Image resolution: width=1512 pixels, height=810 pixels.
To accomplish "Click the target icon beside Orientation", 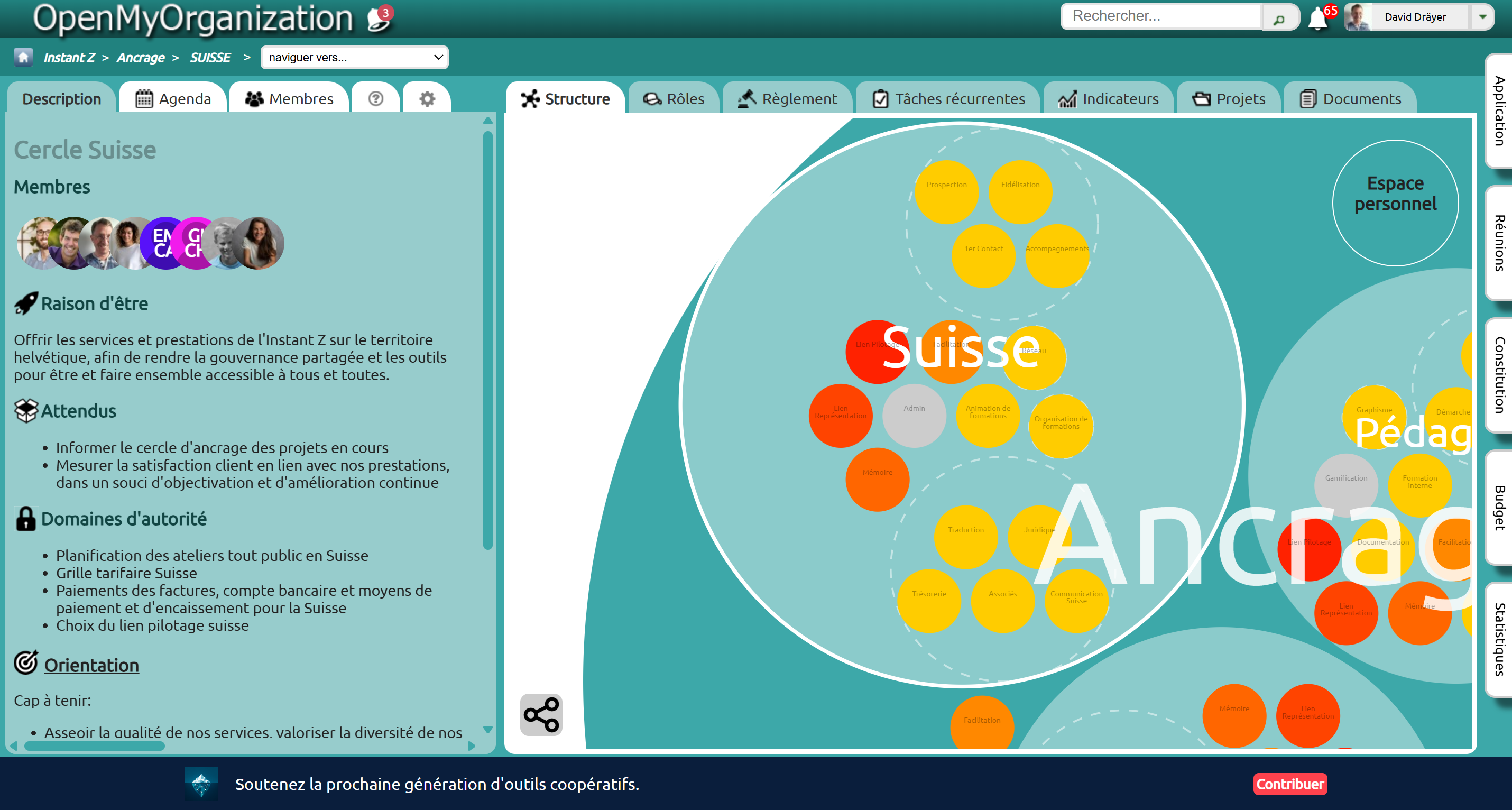I will pyautogui.click(x=26, y=662).
